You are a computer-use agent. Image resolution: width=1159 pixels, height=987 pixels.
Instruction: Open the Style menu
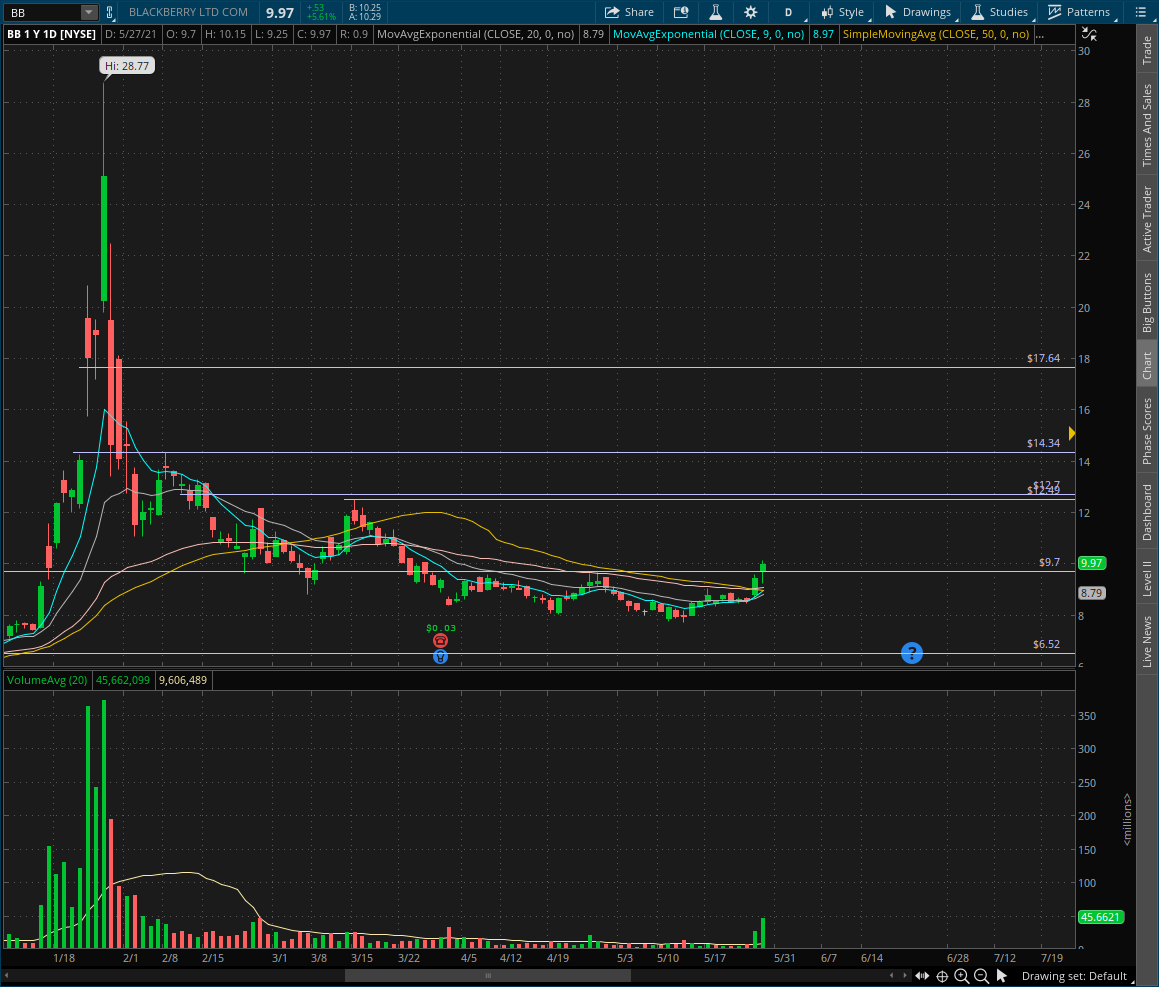(843, 12)
